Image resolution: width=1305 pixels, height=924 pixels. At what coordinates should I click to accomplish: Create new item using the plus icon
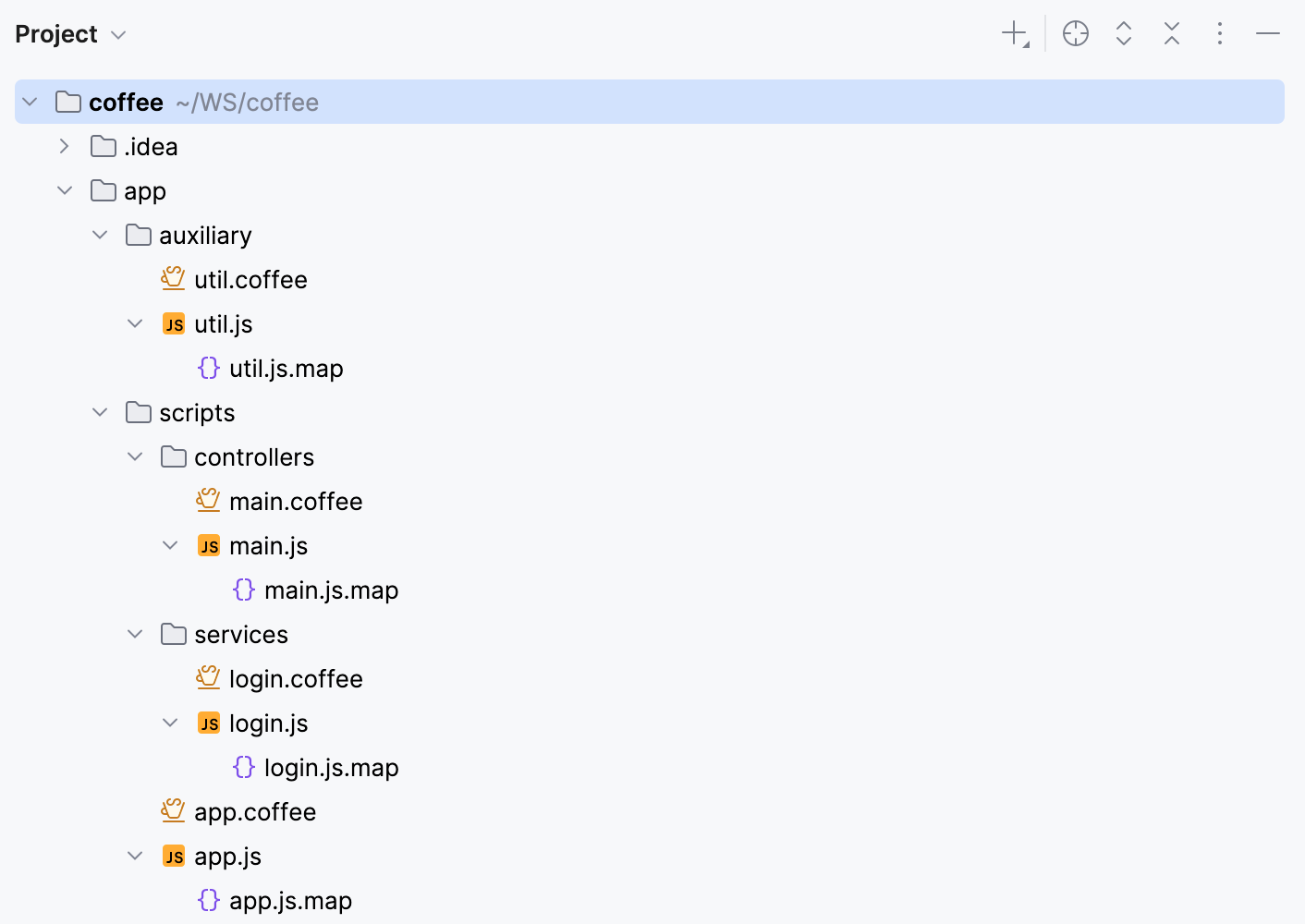click(1013, 33)
